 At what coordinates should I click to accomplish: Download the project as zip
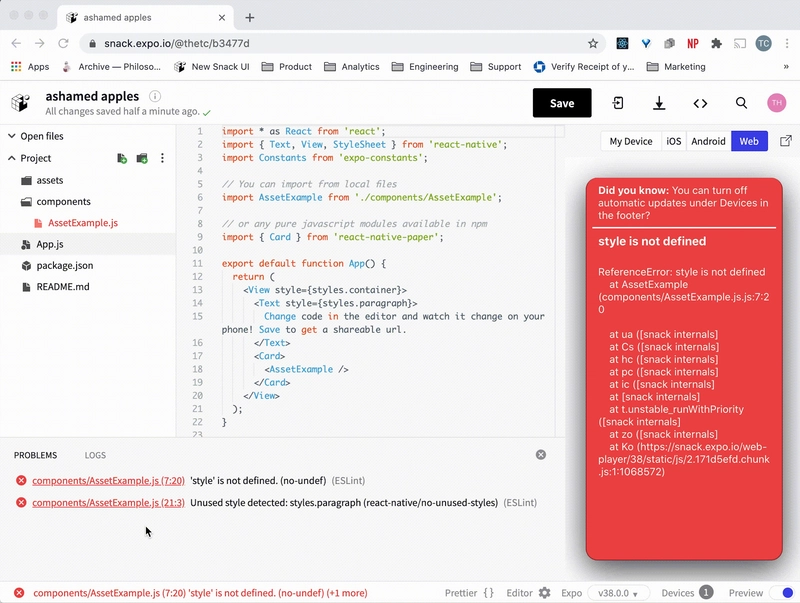point(659,103)
